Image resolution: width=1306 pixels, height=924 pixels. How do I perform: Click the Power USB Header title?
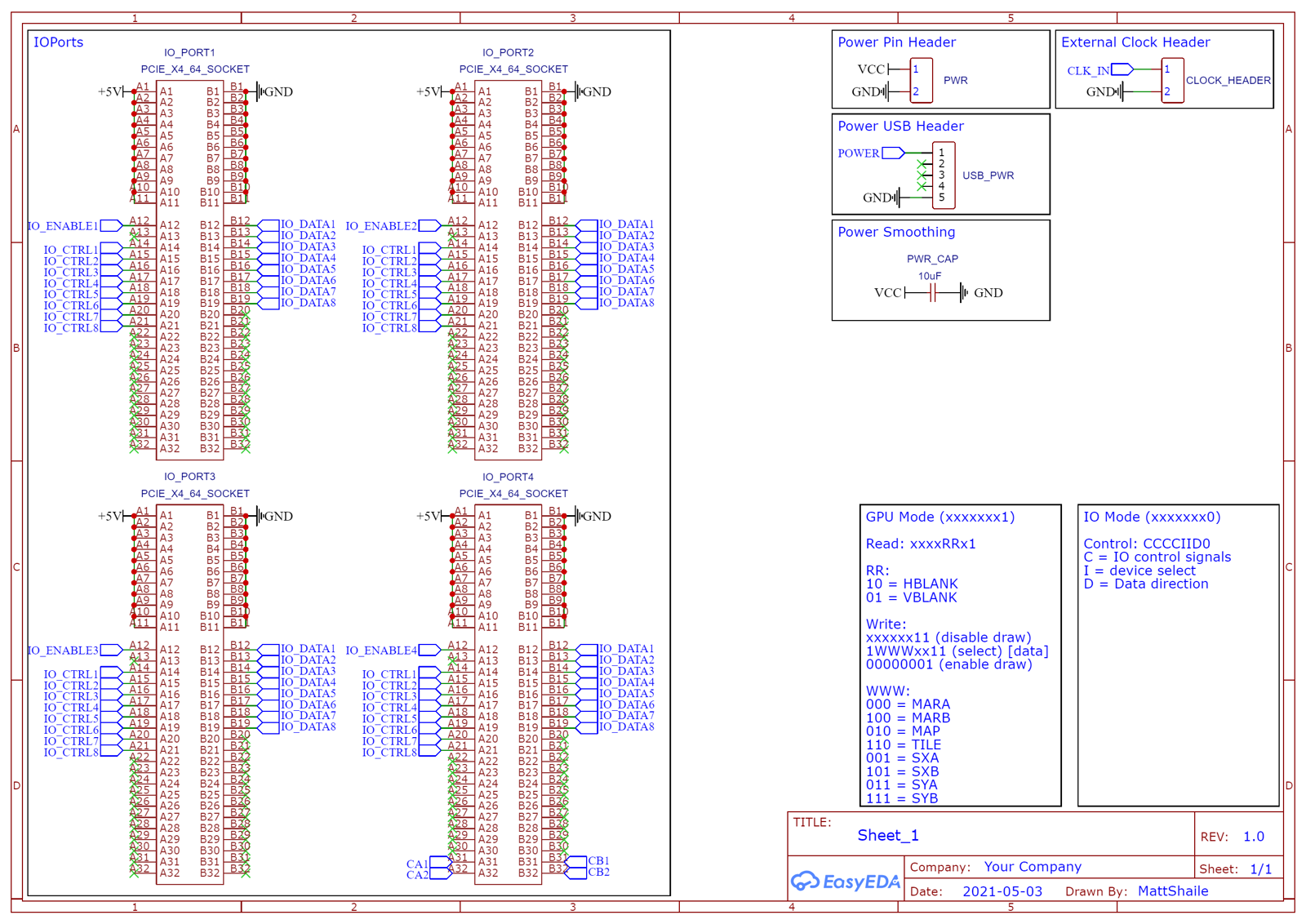900,127
